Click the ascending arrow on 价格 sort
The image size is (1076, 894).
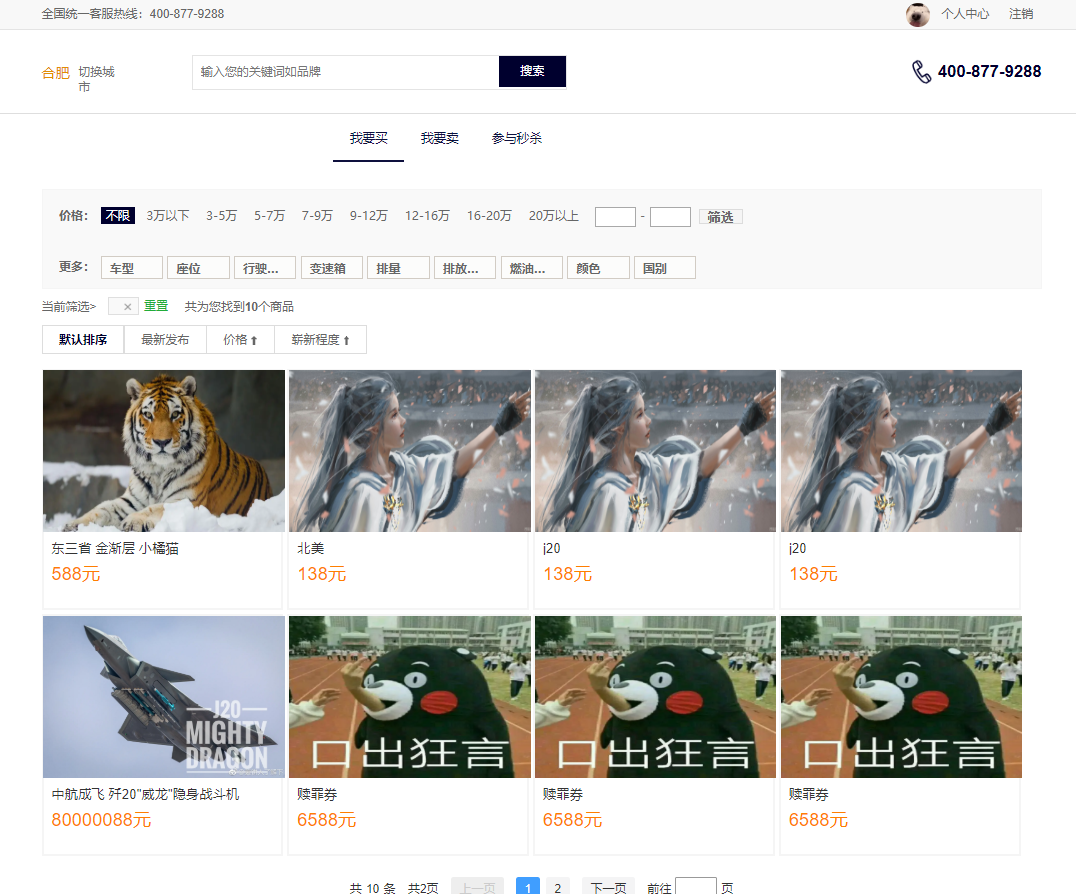tap(255, 339)
